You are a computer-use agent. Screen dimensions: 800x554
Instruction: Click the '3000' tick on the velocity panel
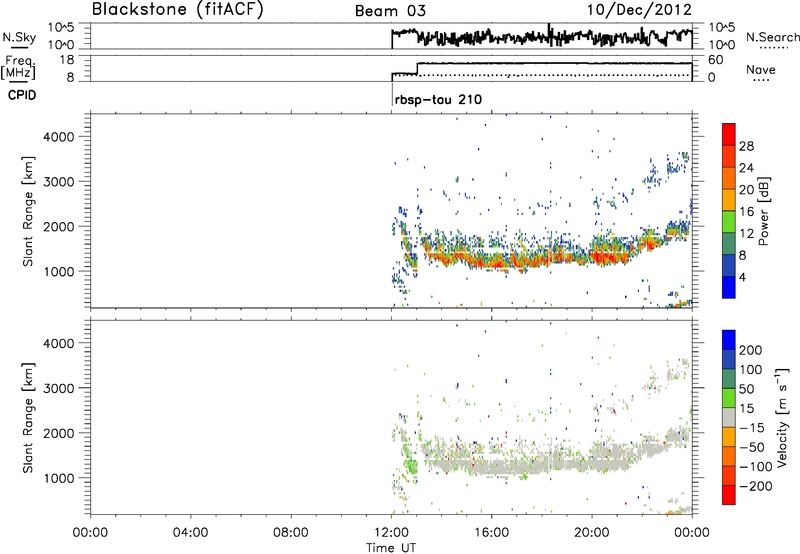click(x=58, y=388)
